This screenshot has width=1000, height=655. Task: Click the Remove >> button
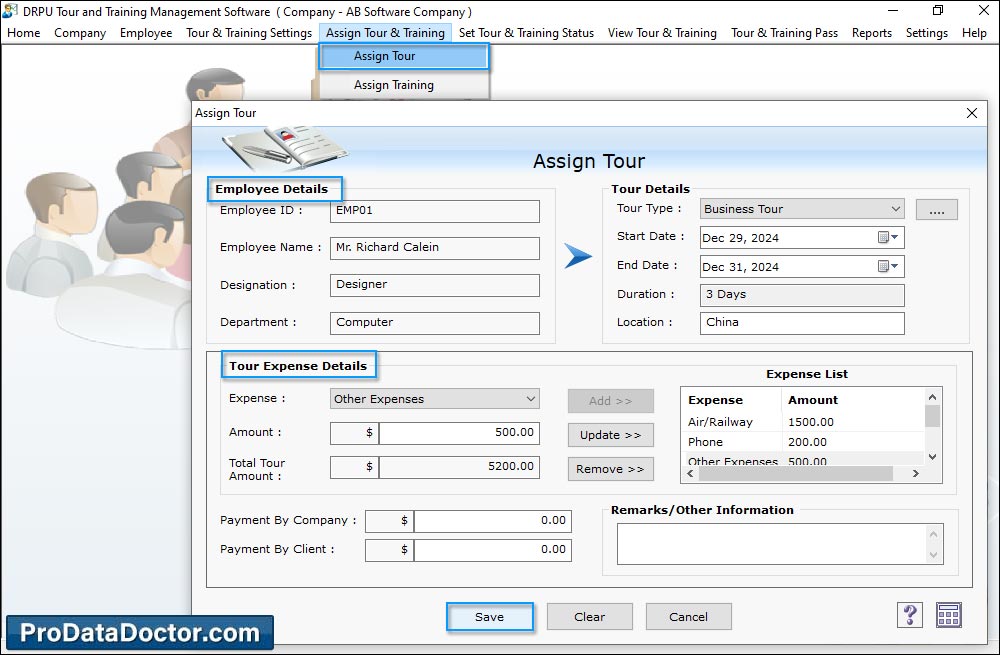click(x=610, y=469)
